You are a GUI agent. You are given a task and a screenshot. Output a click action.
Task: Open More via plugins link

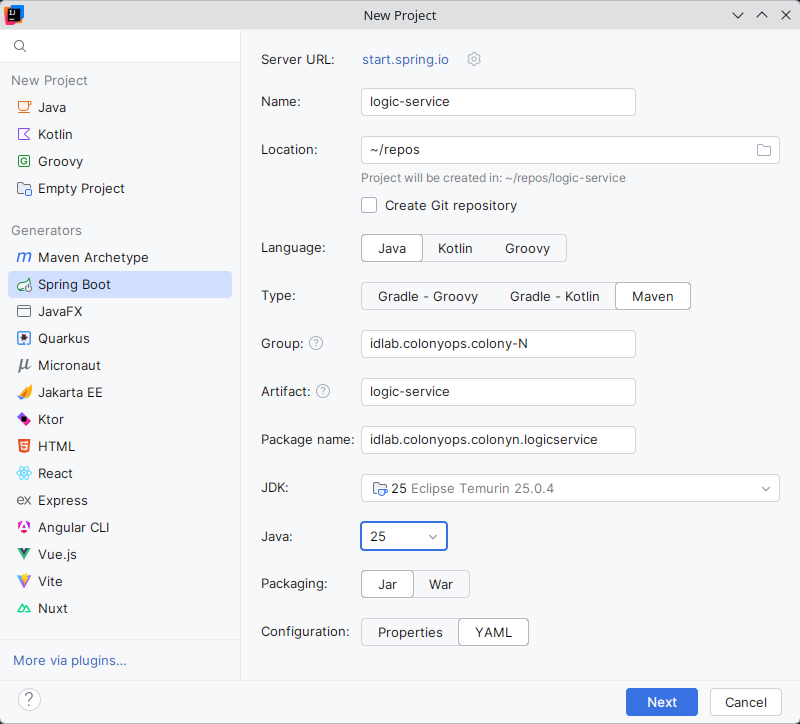[x=70, y=660]
